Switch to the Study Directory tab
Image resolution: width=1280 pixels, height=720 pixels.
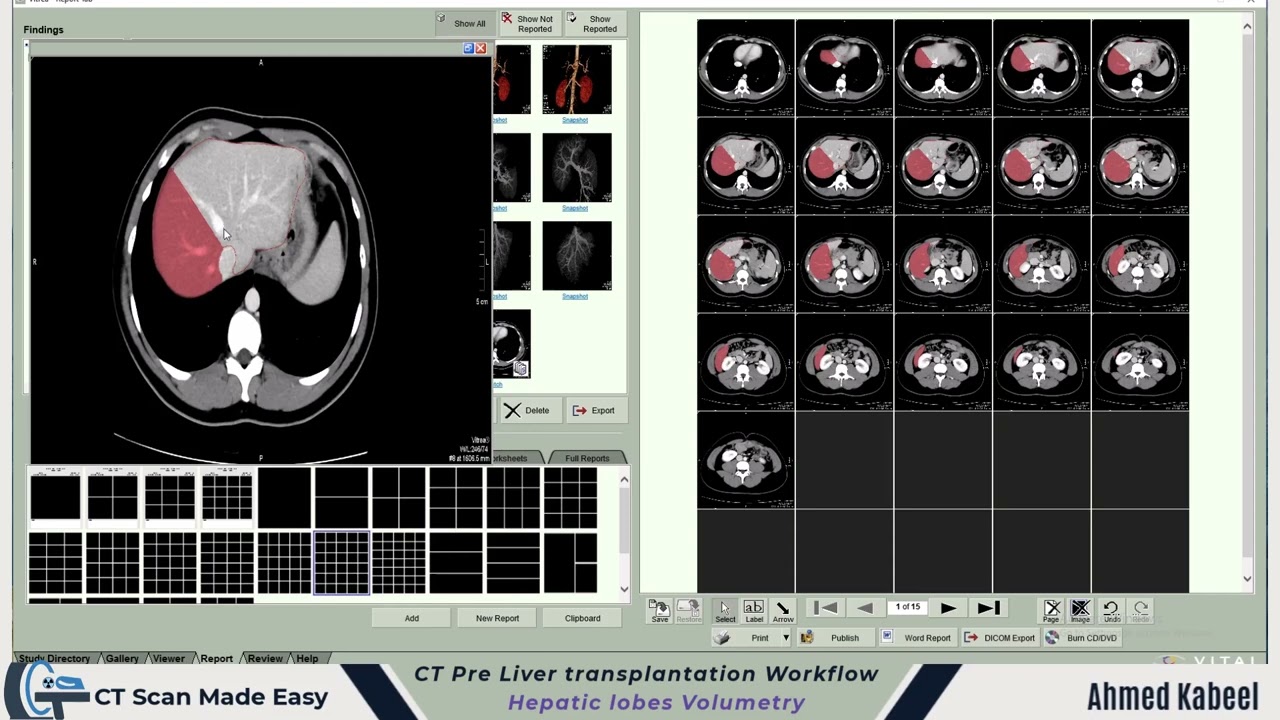coord(55,658)
